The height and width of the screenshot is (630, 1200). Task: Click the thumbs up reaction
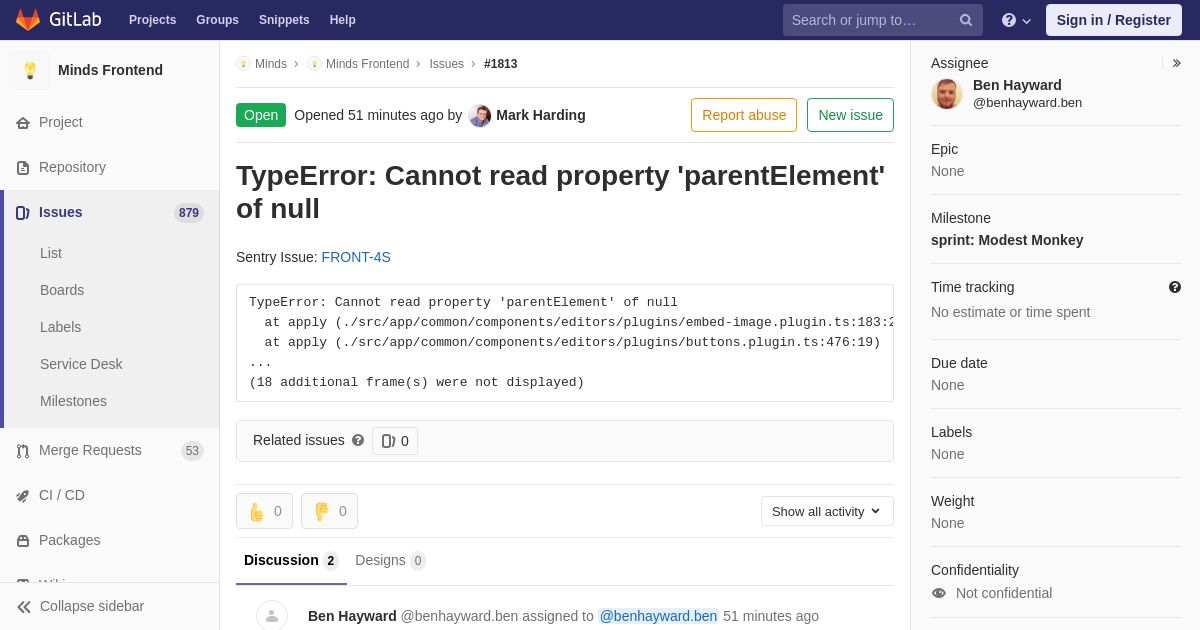(x=264, y=511)
